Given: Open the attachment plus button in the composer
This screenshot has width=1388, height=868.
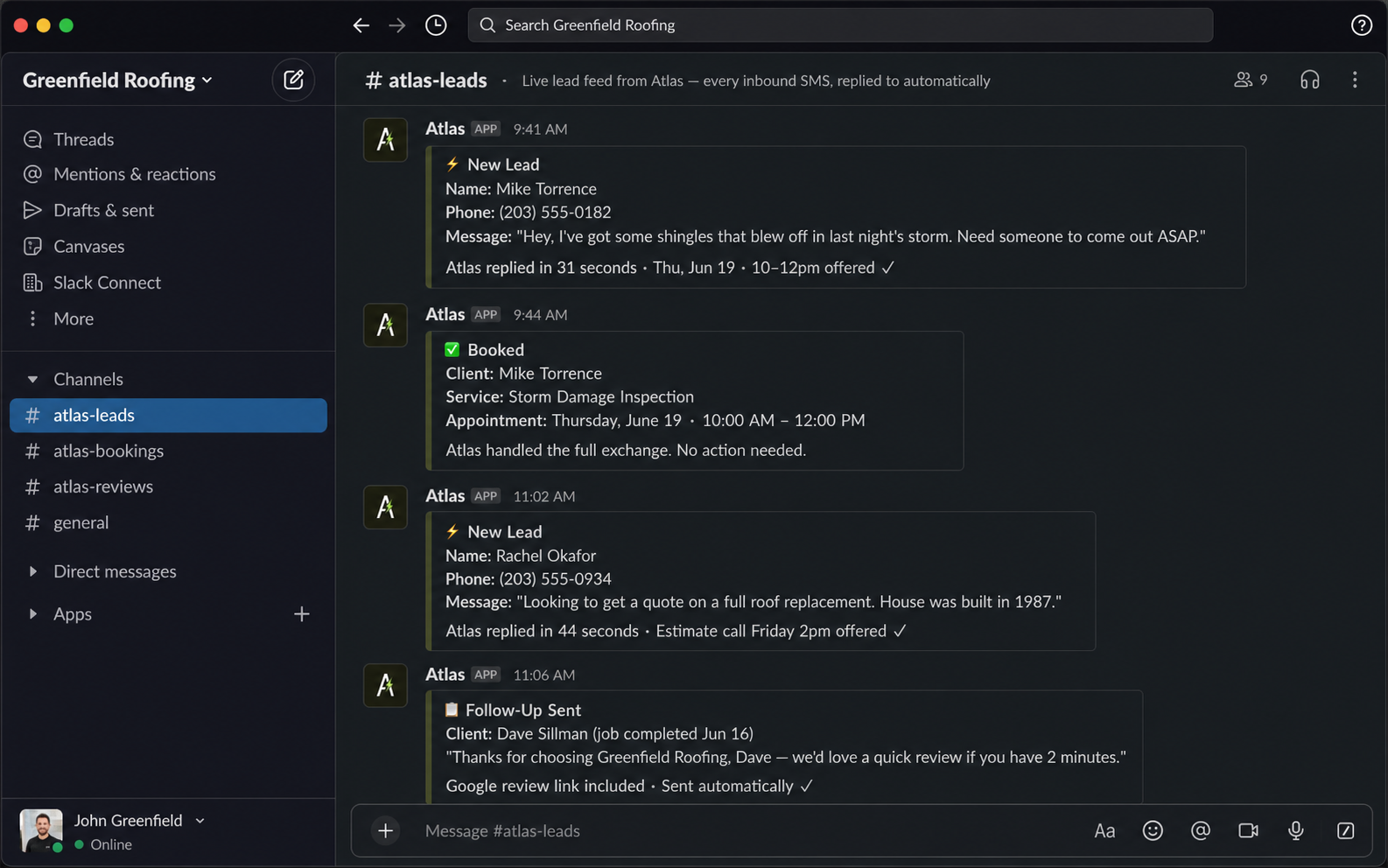Looking at the screenshot, I should [x=385, y=830].
